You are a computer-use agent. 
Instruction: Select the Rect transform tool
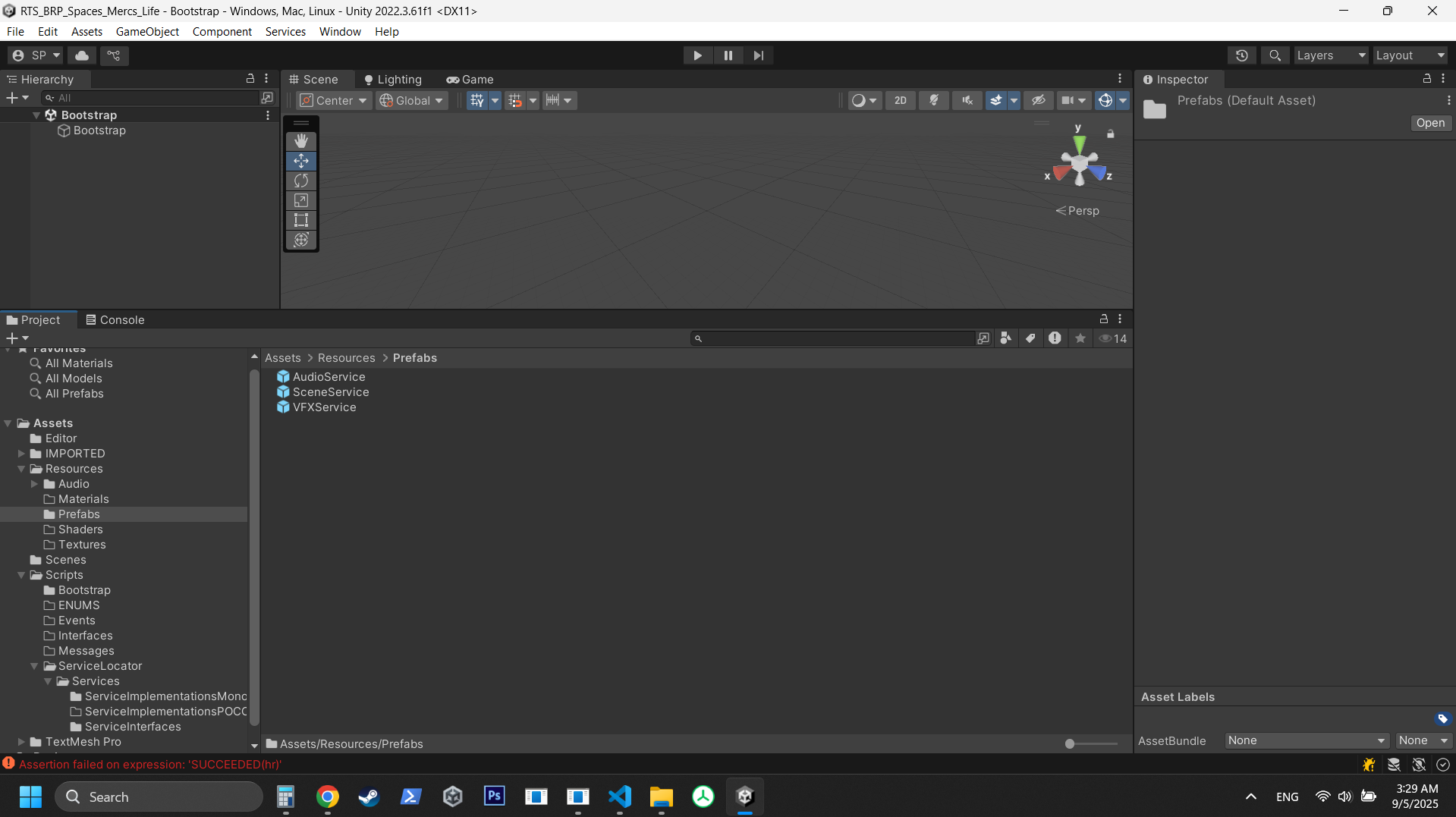coord(301,220)
